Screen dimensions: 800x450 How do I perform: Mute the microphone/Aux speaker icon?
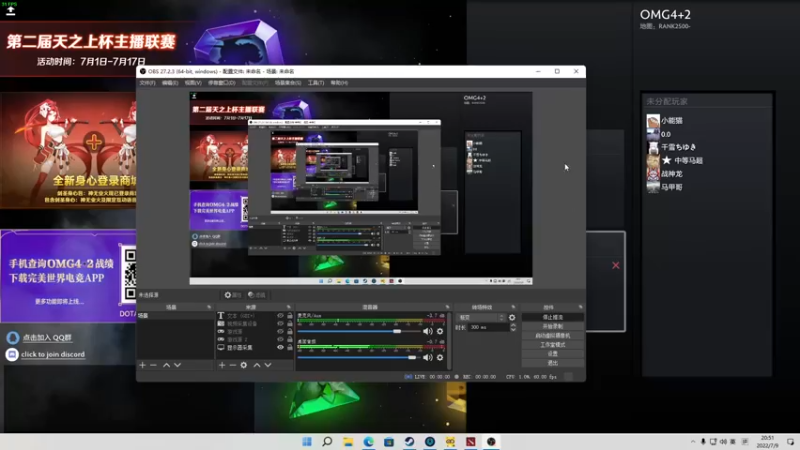(428, 331)
